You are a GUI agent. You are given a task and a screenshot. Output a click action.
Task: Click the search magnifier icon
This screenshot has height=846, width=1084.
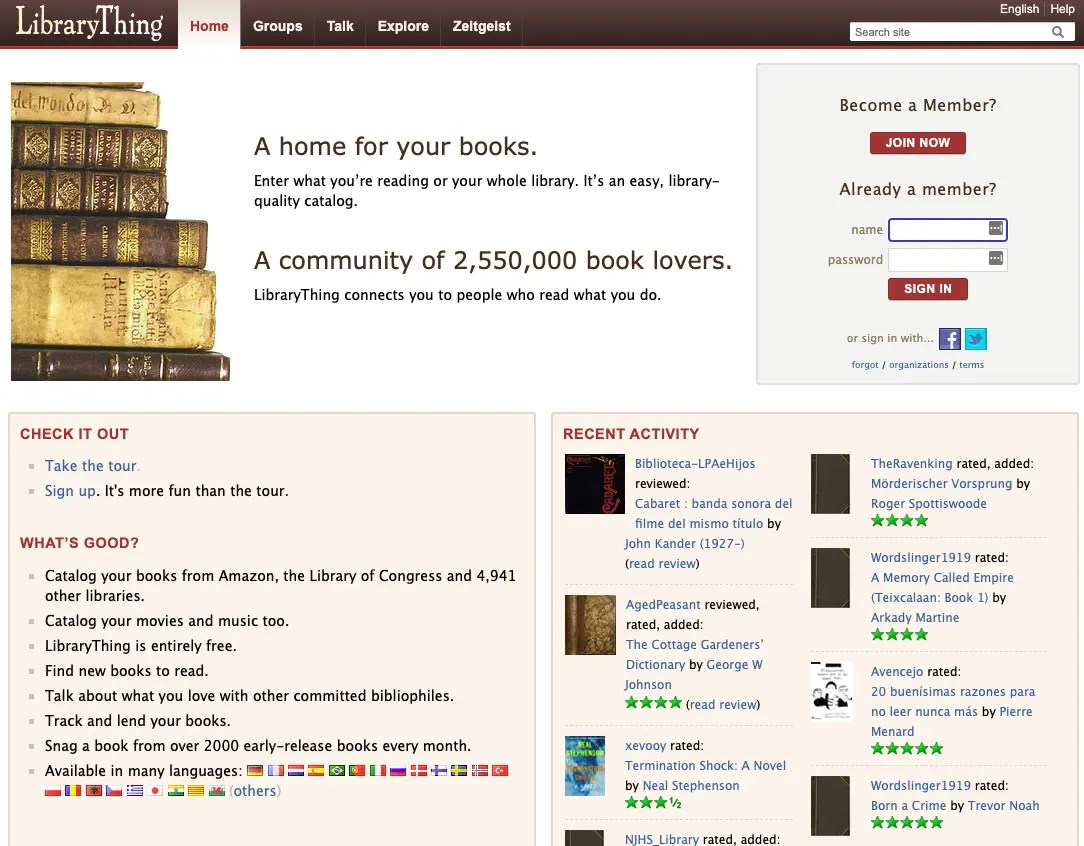[x=1057, y=31]
